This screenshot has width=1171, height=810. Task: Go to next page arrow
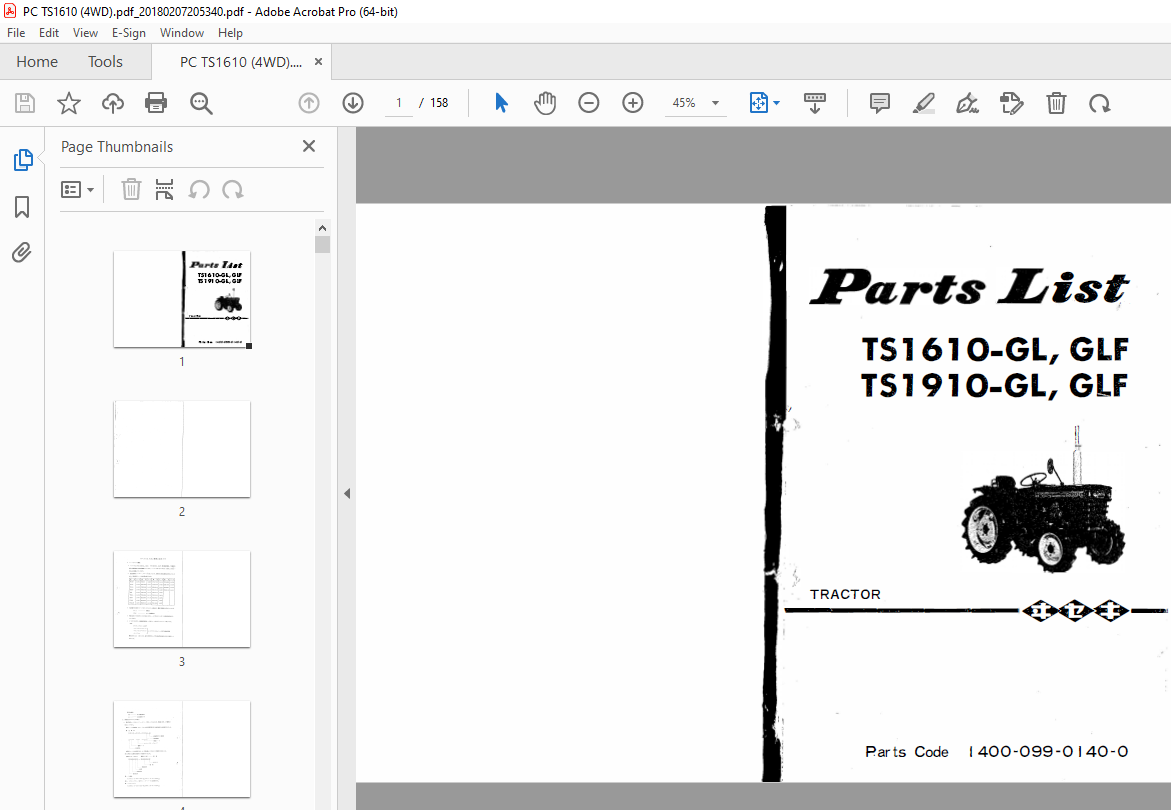[x=352, y=103]
